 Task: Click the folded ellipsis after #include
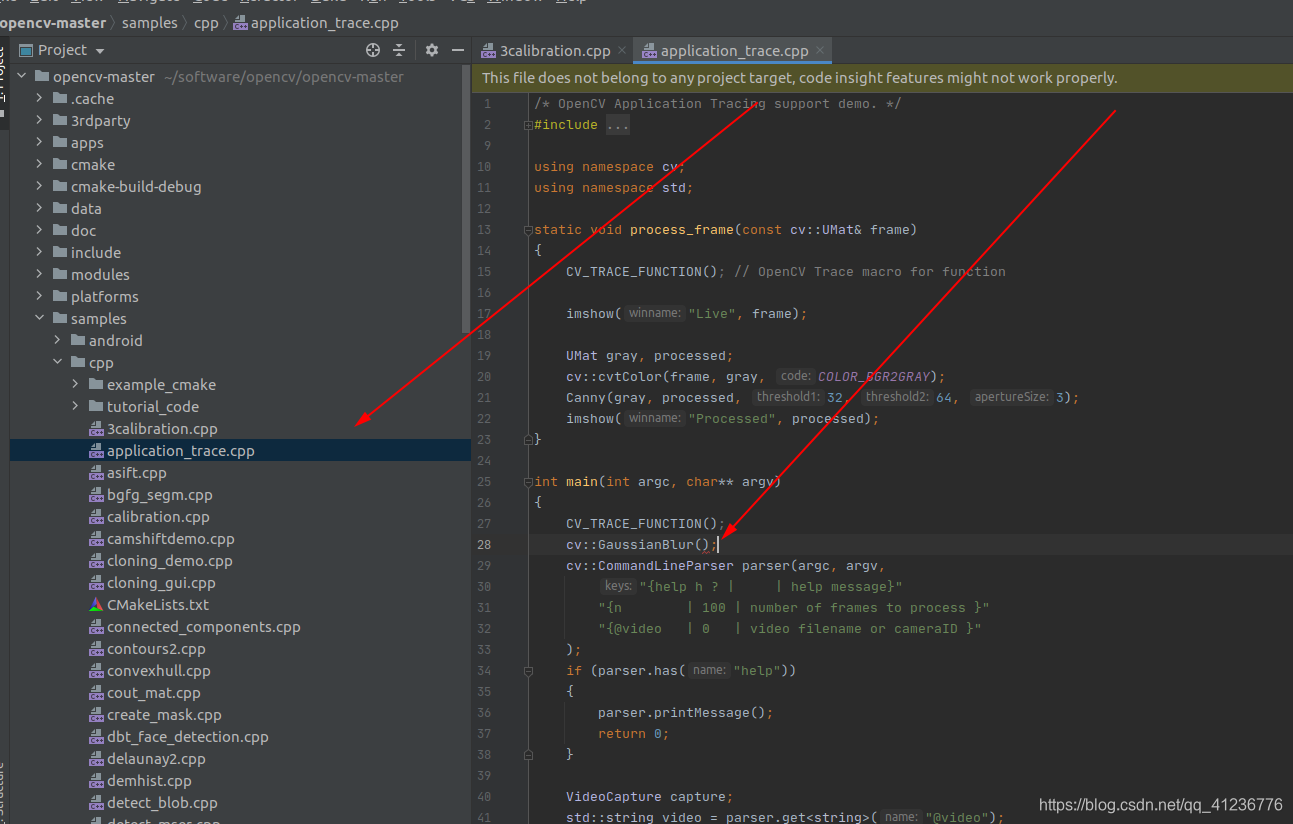(618, 125)
